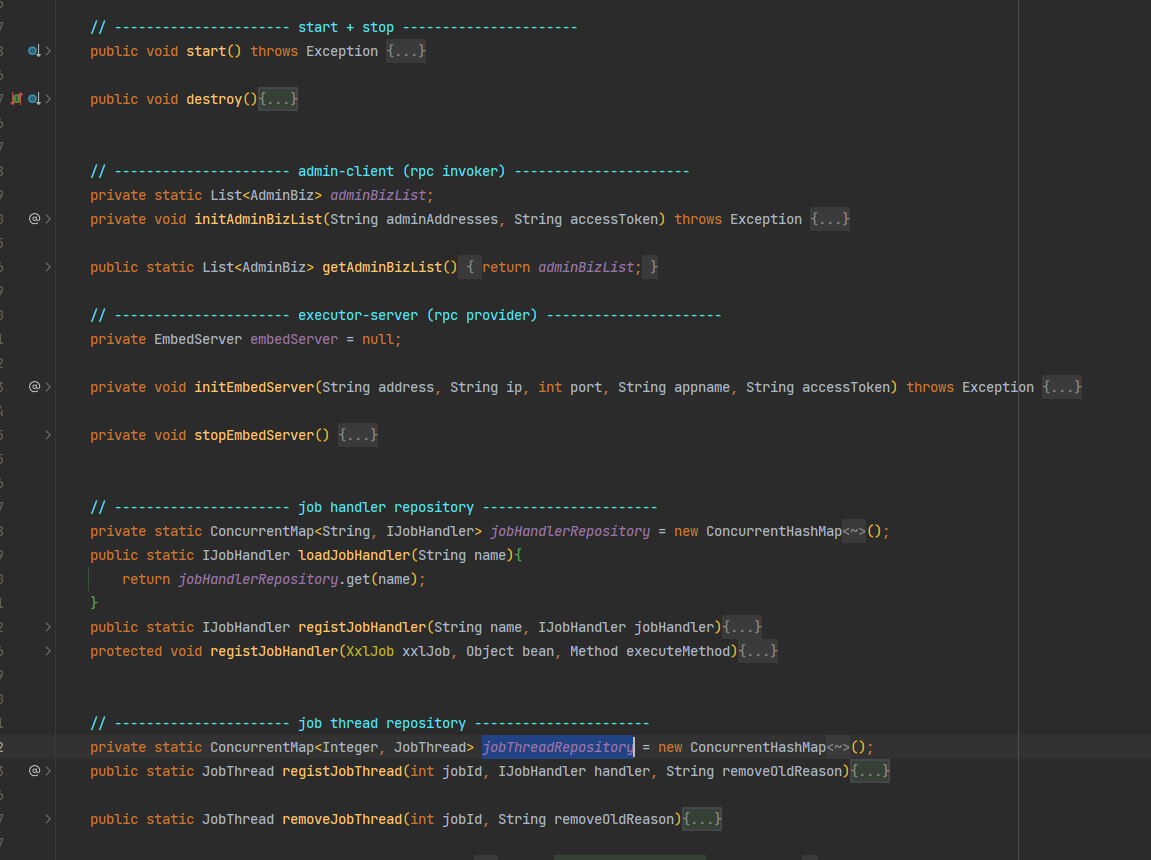
Task: Click the getAdminBizList method name
Action: click(382, 267)
